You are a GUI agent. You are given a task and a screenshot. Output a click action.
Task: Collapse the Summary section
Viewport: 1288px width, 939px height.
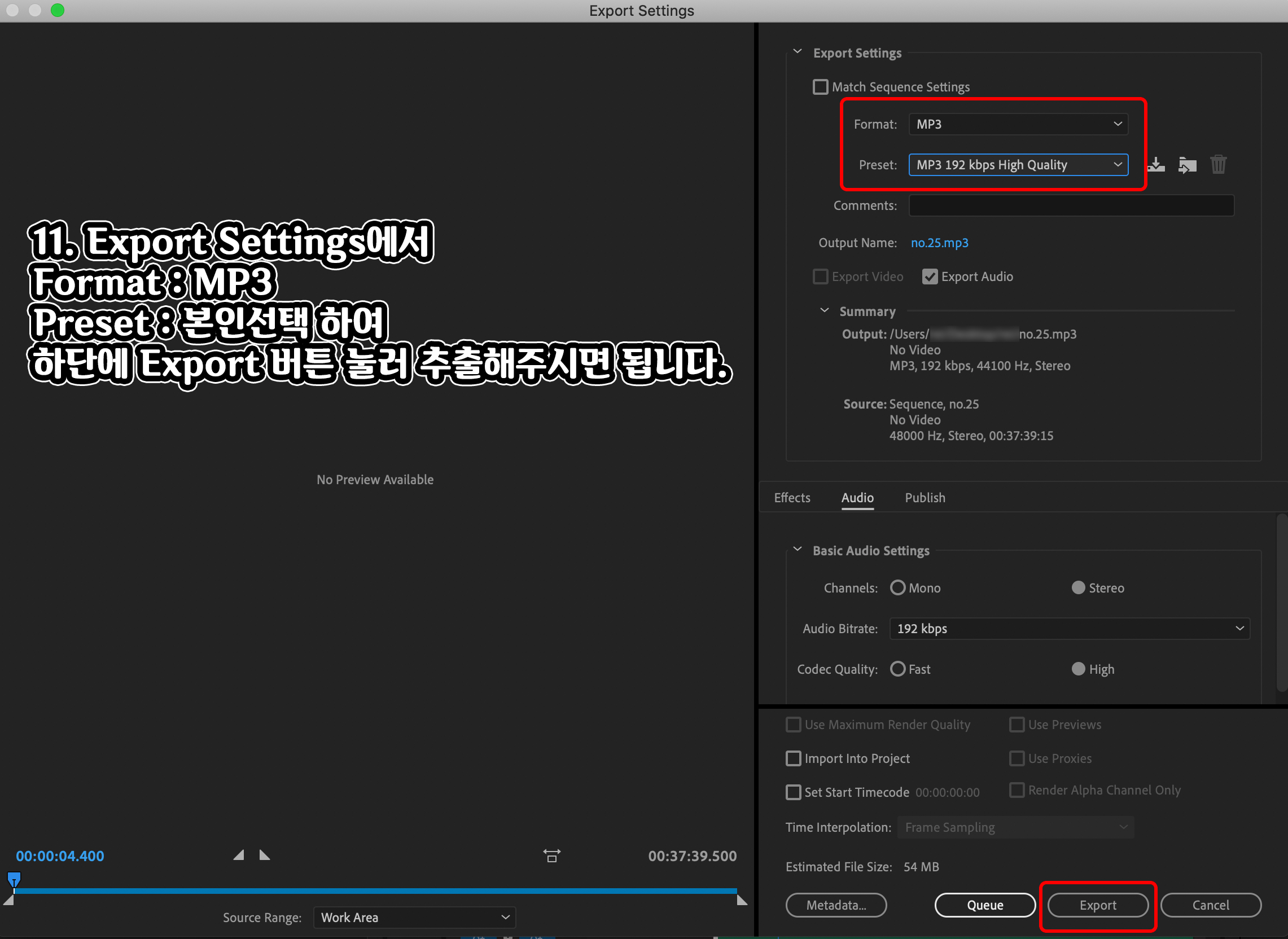tap(824, 310)
